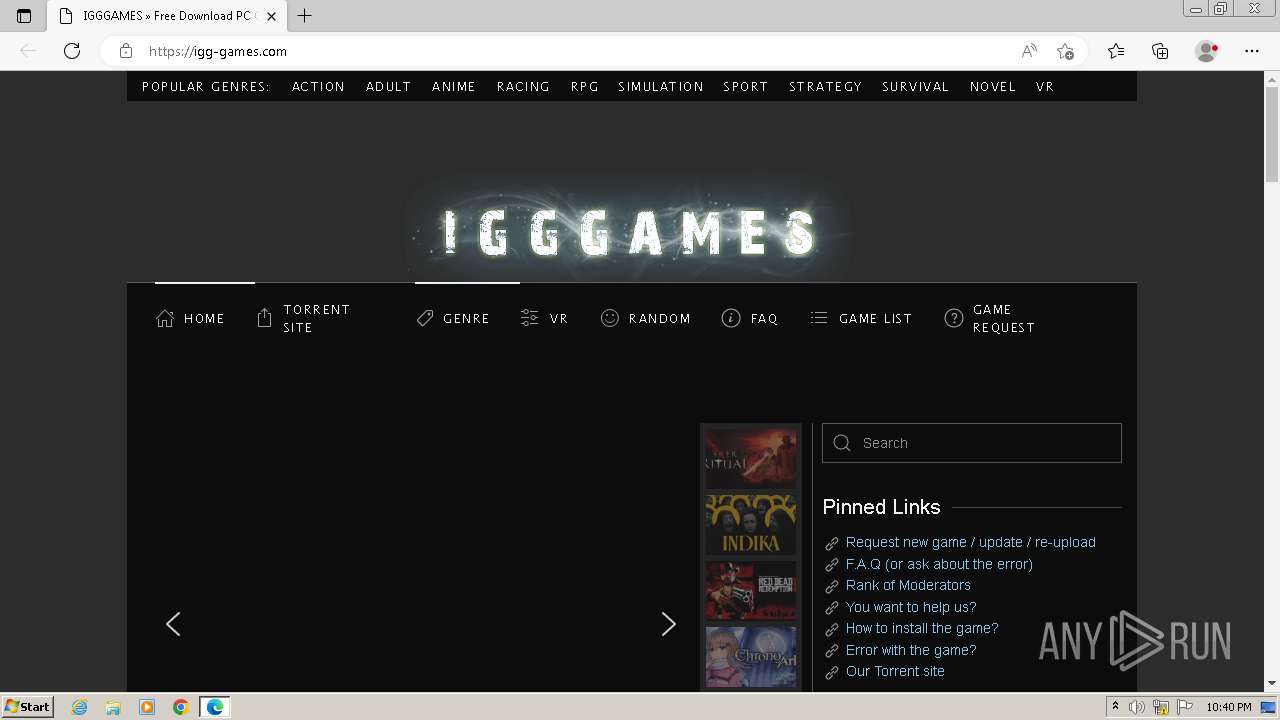The width and height of the screenshot is (1280, 720).
Task: Open the Collections icon
Action: [1160, 51]
